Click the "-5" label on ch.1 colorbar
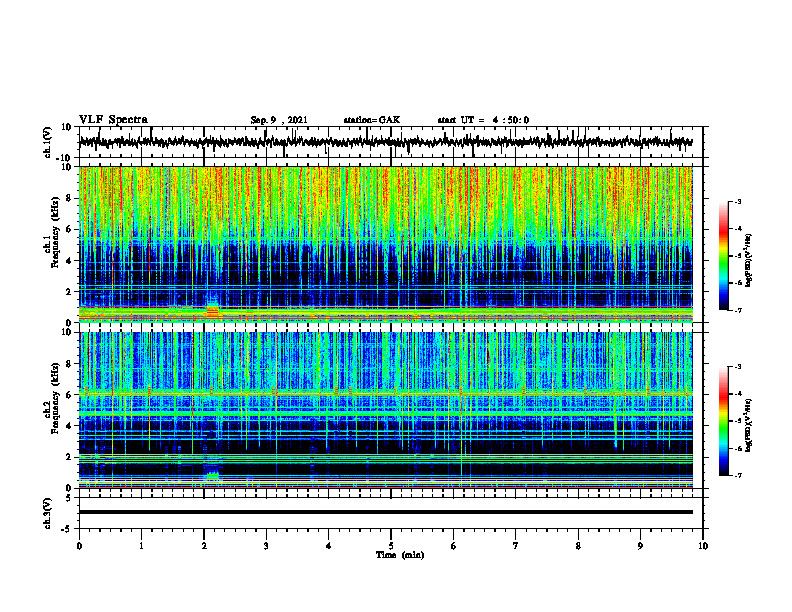The width and height of the screenshot is (792, 612). [737, 256]
